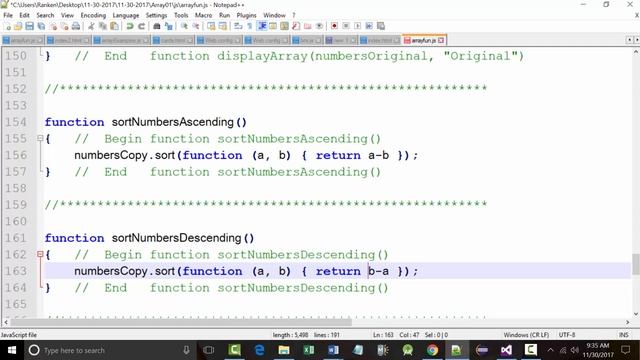The width and height of the screenshot is (640, 360).
Task: Click the vertical scrollbar thumb
Action: [x=636, y=264]
